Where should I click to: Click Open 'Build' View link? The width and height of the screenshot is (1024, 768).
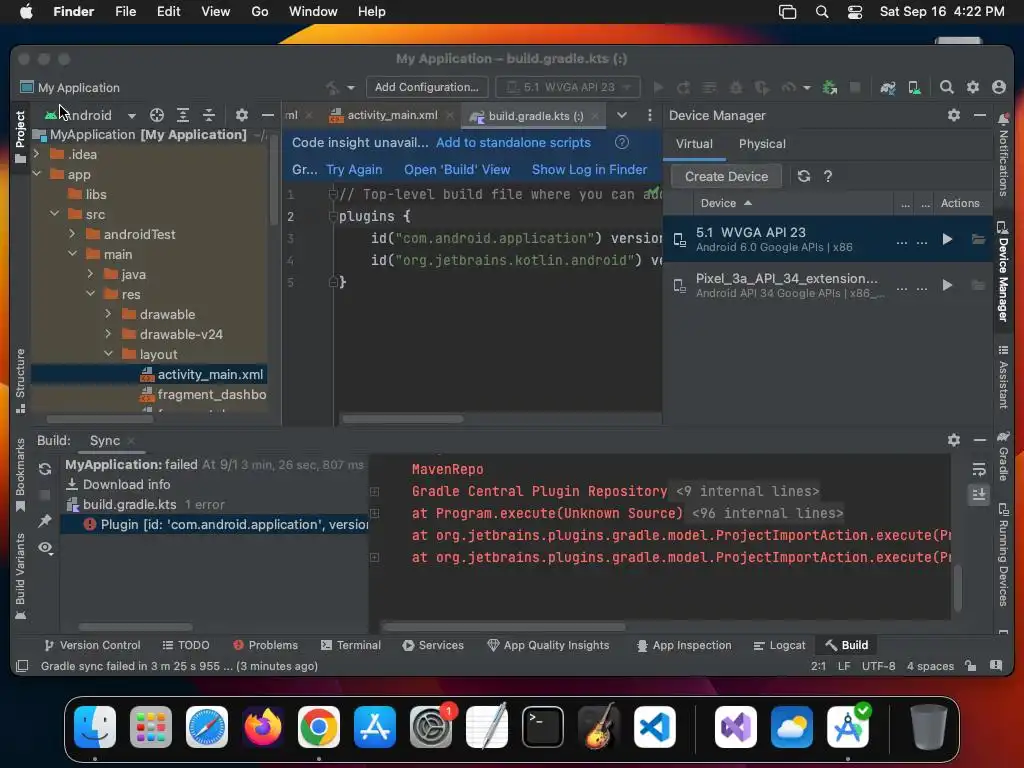click(457, 169)
